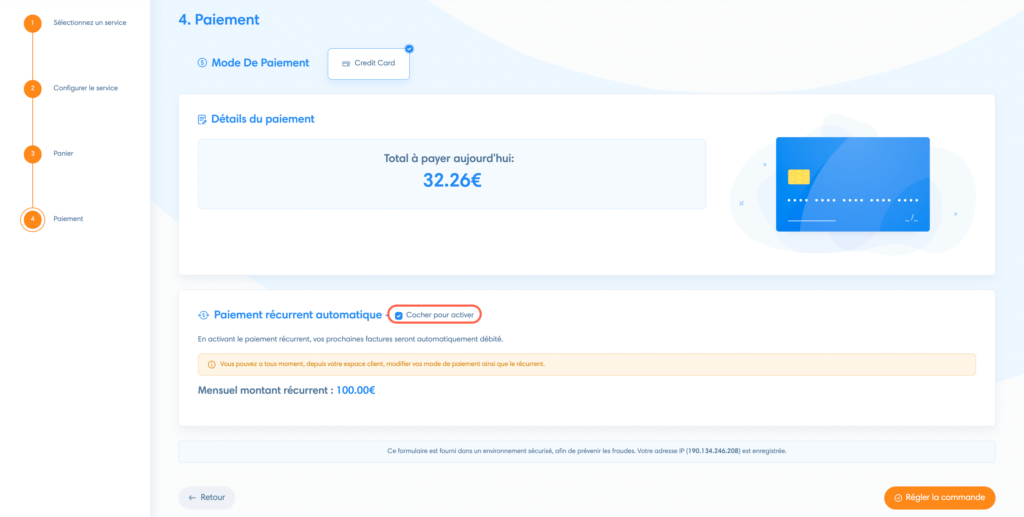Image resolution: width=1024 pixels, height=517 pixels.
Task: Click the 'Détails du paiement' heading text
Action: (263, 119)
